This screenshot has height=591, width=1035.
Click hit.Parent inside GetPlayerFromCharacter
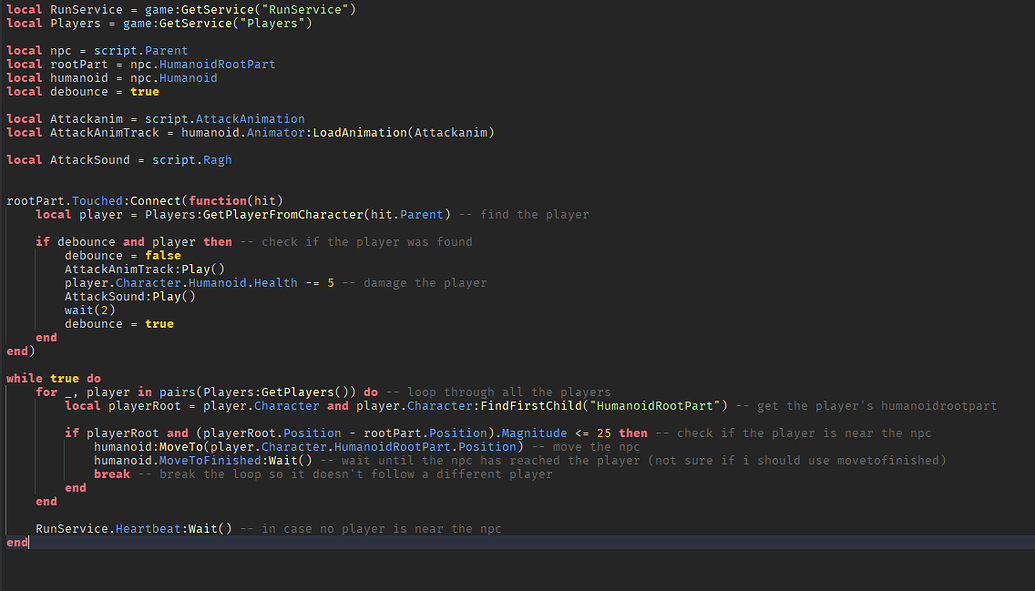coord(407,215)
